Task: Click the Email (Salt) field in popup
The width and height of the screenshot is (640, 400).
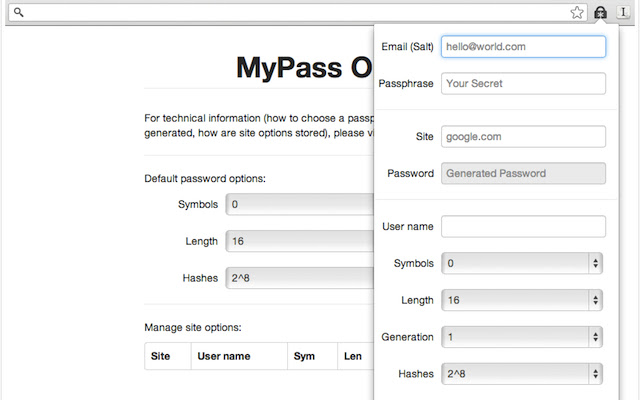Action: tap(523, 47)
